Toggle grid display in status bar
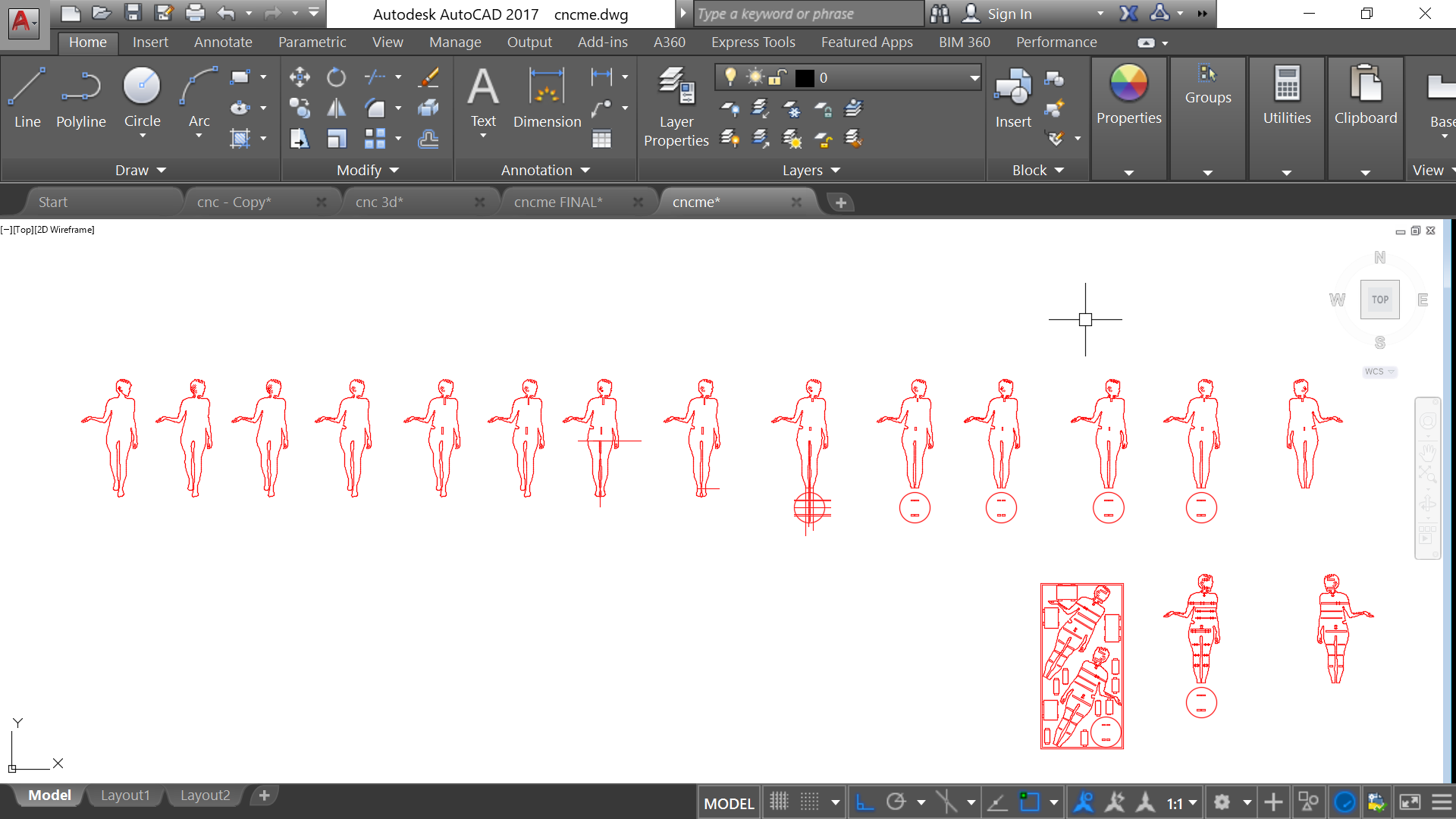Image resolution: width=1456 pixels, height=819 pixels. pos(779,802)
